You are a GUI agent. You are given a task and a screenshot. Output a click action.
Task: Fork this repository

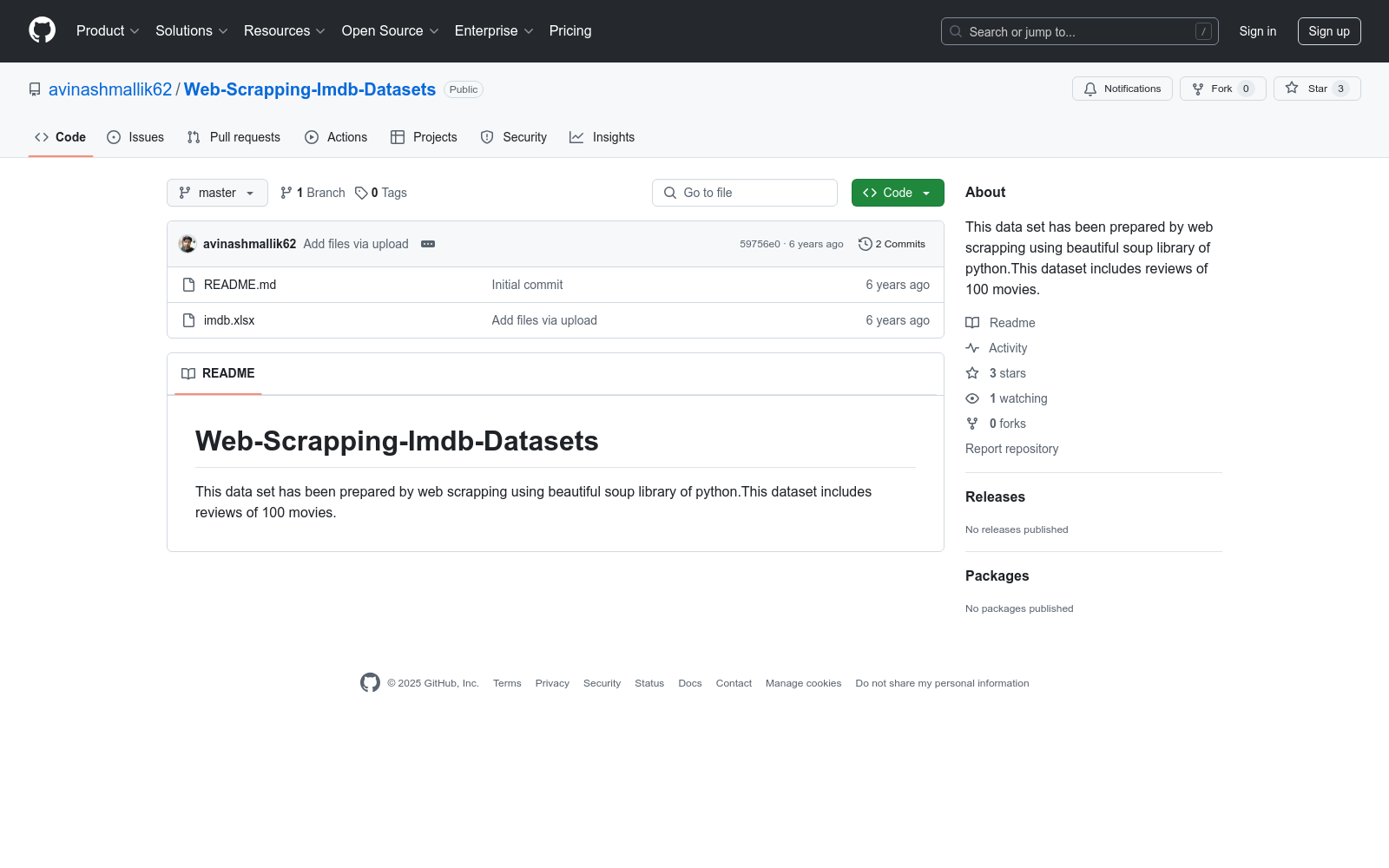pos(1223,89)
